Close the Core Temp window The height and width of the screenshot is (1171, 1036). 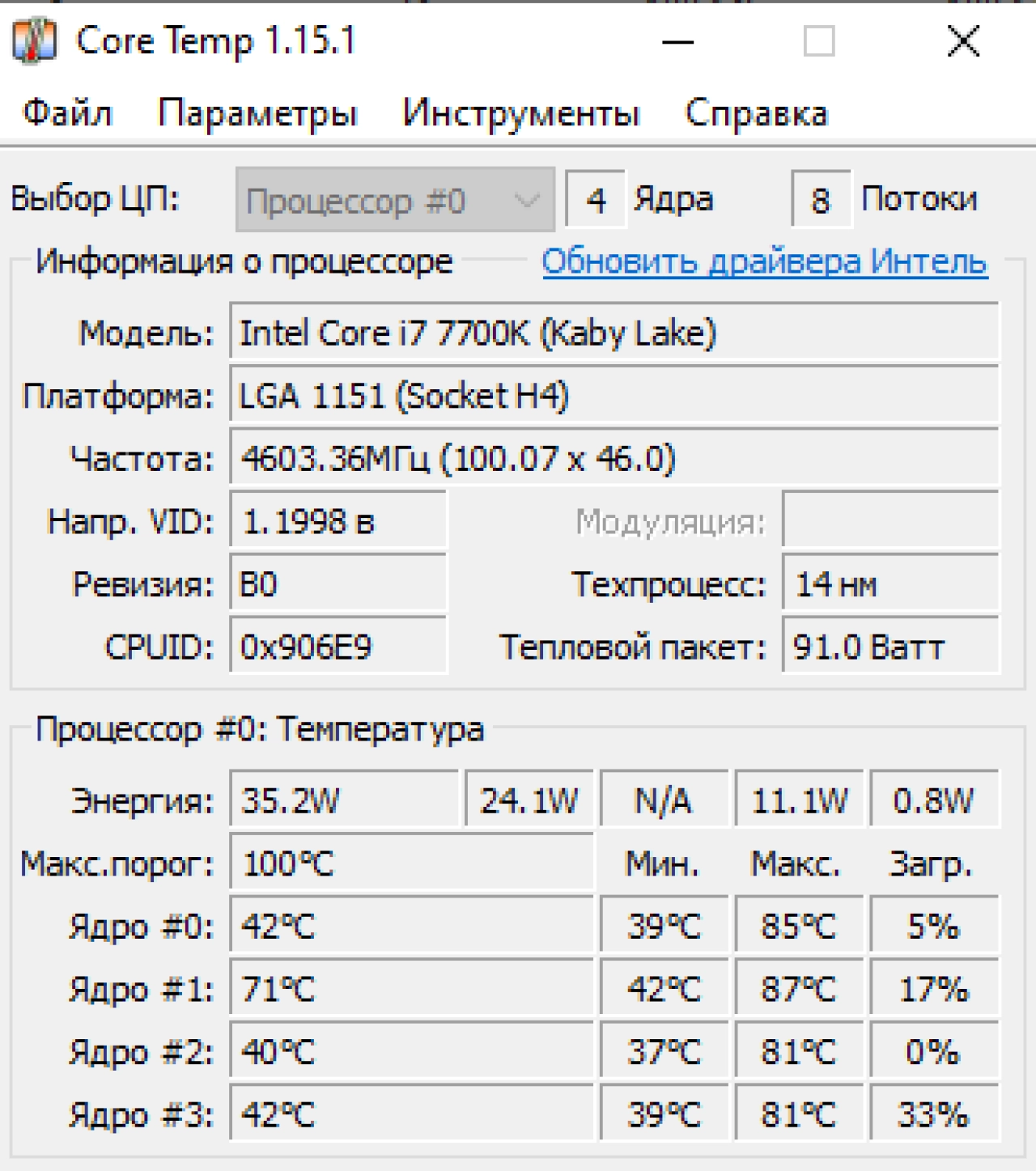pos(963,41)
